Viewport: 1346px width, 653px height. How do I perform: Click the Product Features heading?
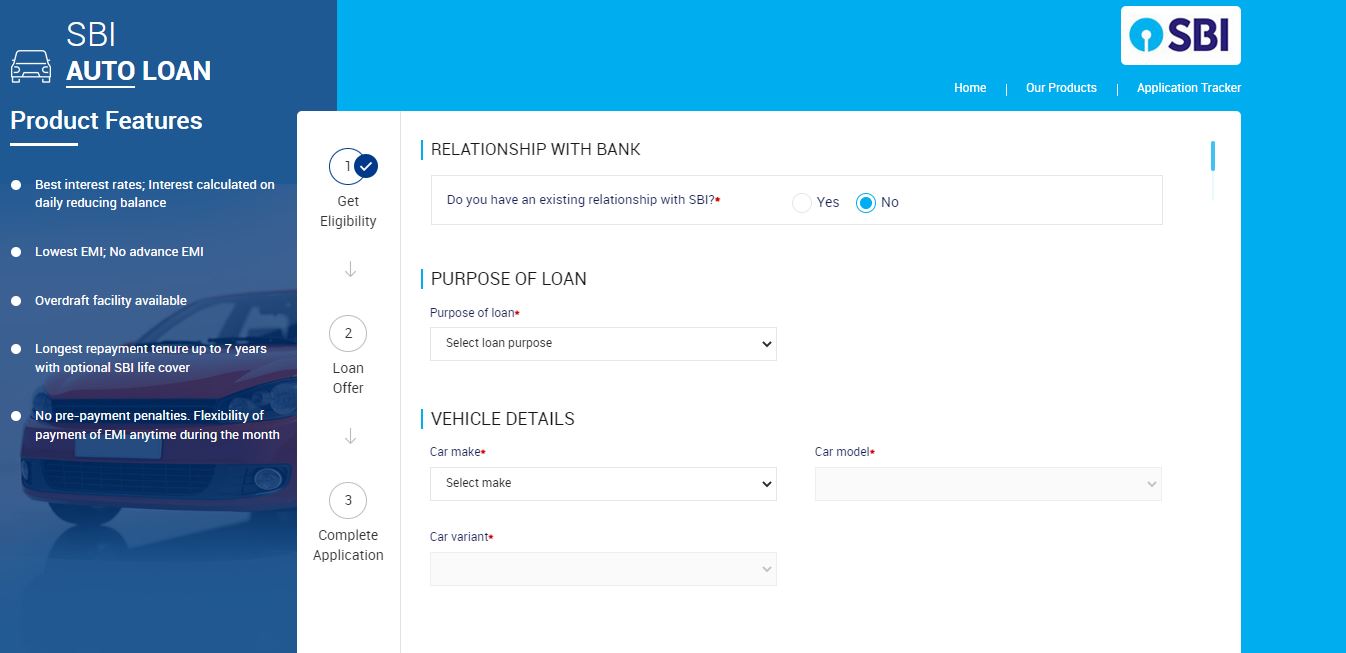point(106,121)
